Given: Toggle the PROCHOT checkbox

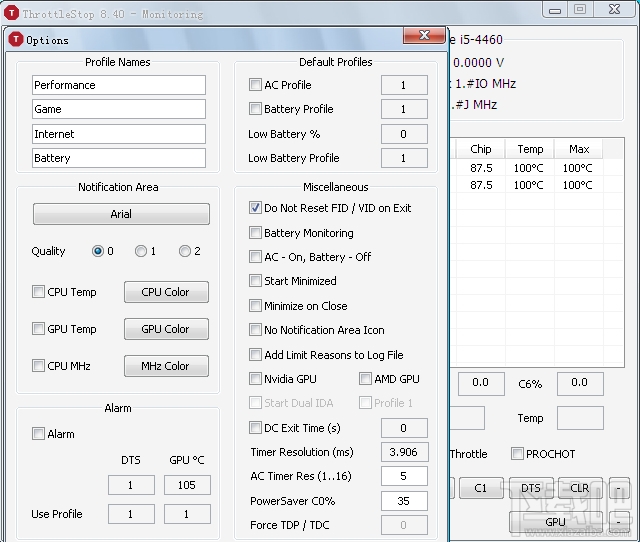Looking at the screenshot, I should [x=517, y=454].
